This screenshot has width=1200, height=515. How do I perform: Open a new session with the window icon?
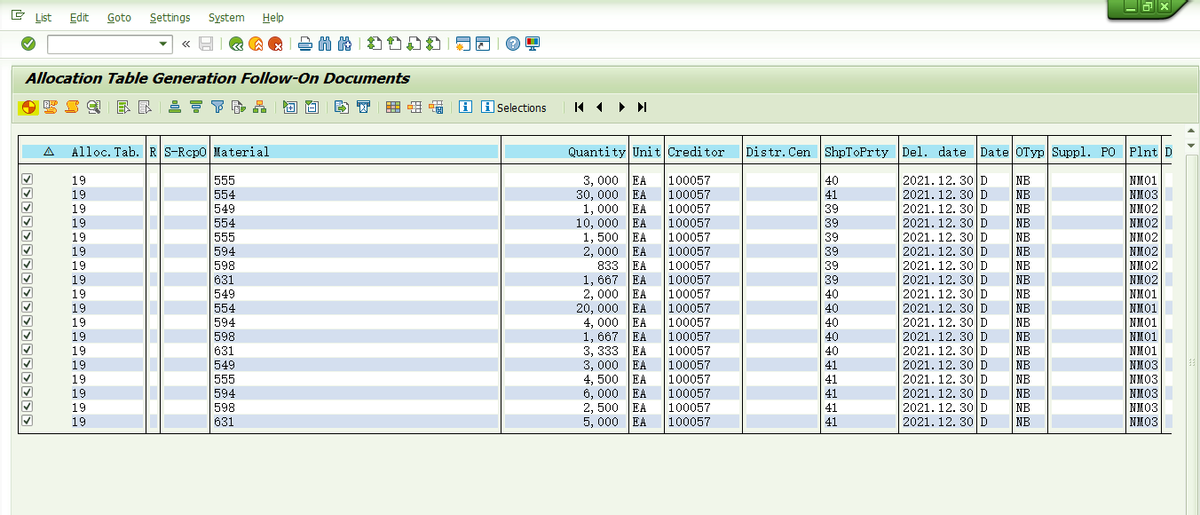(x=462, y=44)
